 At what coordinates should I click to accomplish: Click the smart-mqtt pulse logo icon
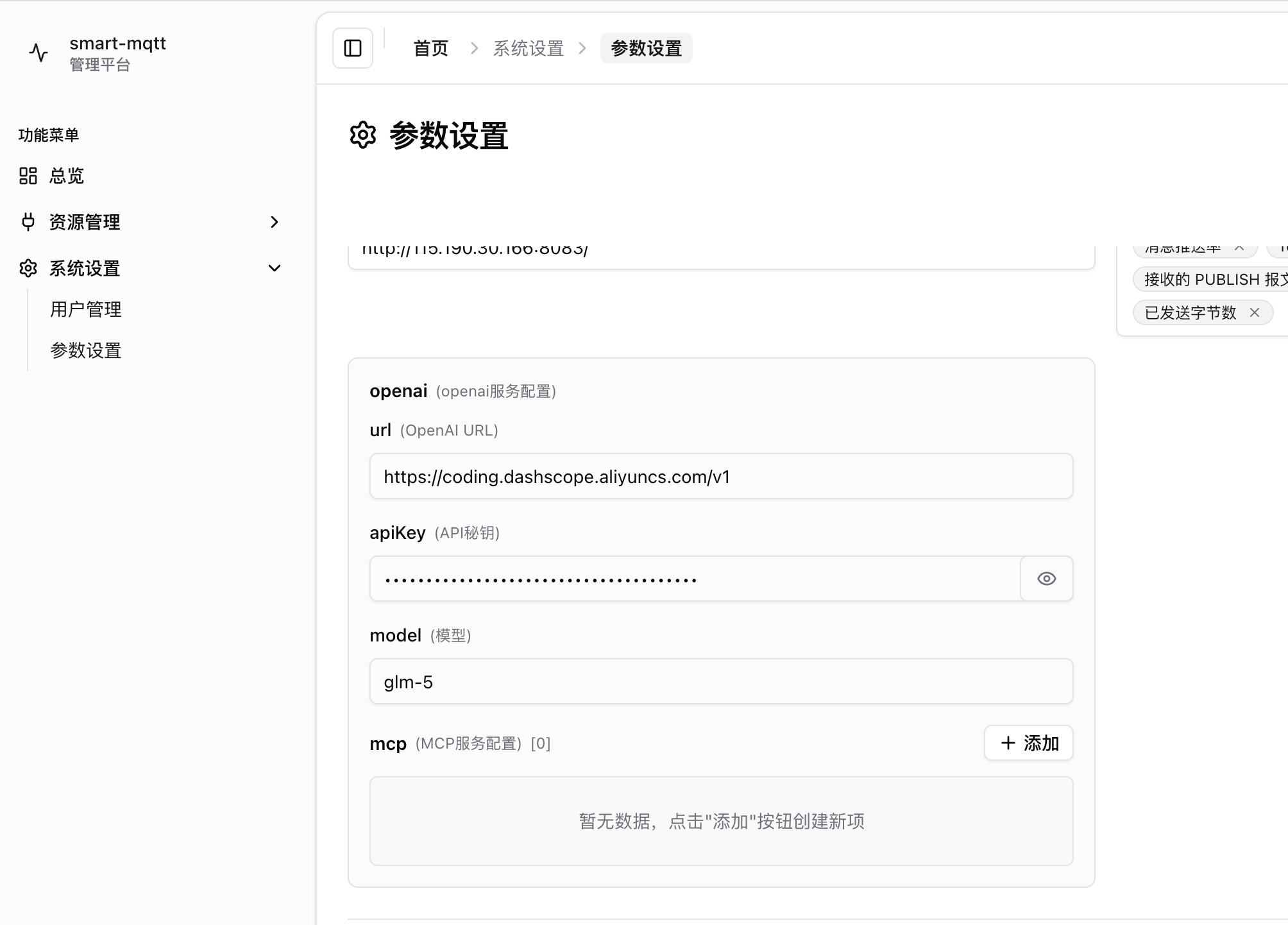[x=39, y=53]
